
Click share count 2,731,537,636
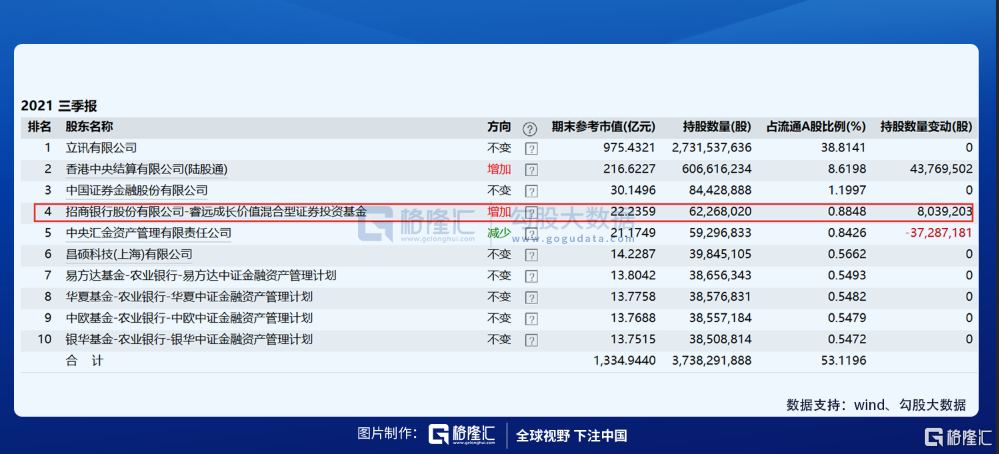[x=712, y=148]
